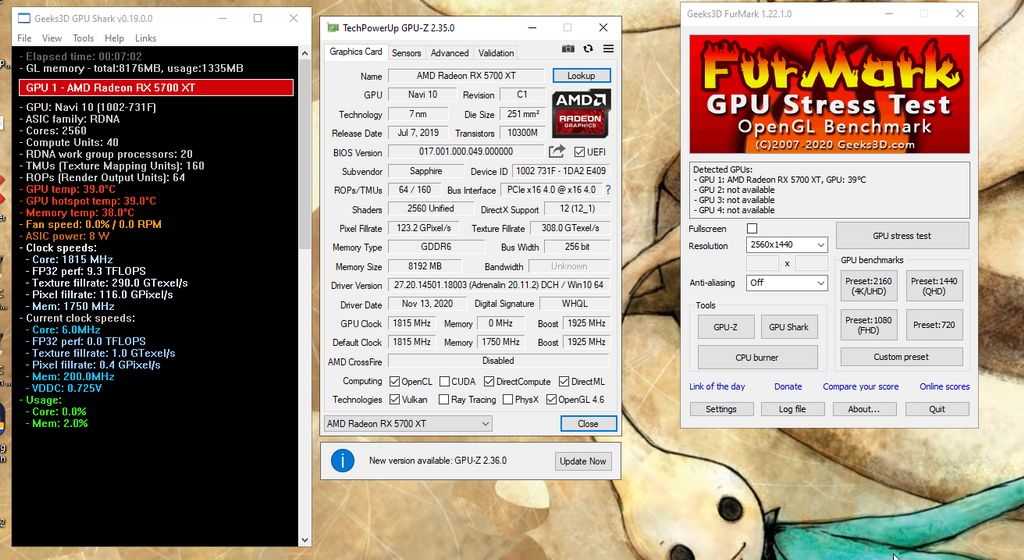Click the Driver Version field
The image size is (1024, 560).
tap(498, 285)
